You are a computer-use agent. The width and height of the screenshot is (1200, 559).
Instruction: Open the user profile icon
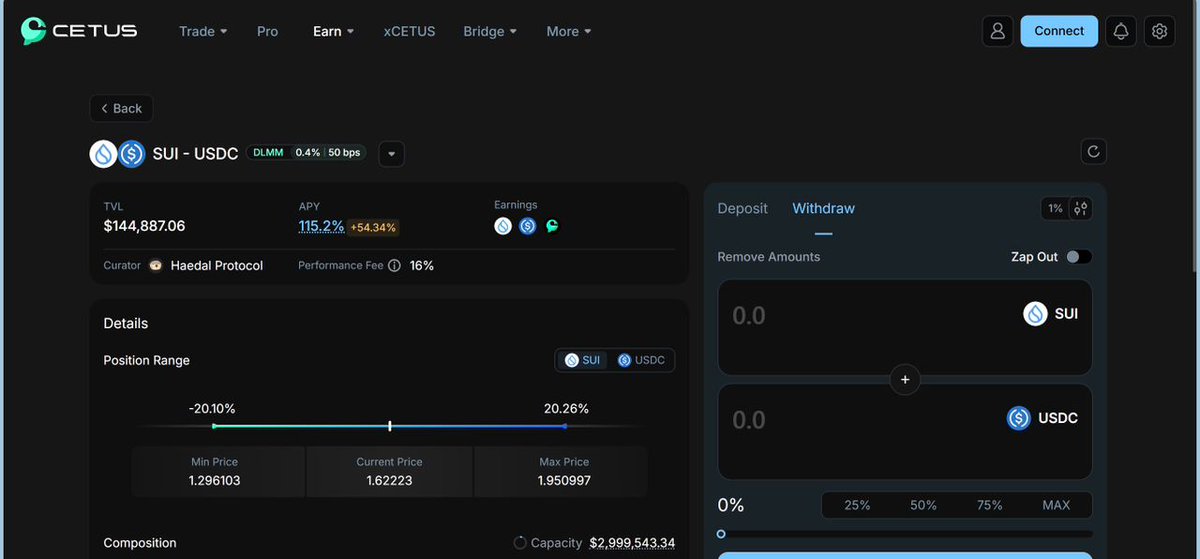pos(997,31)
